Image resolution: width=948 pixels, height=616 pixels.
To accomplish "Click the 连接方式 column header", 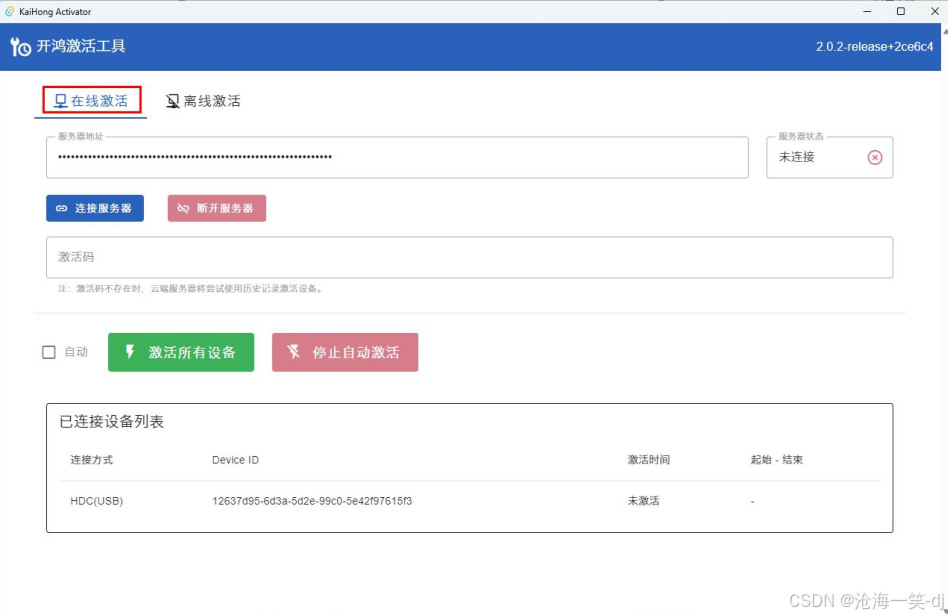I will 91,459.
